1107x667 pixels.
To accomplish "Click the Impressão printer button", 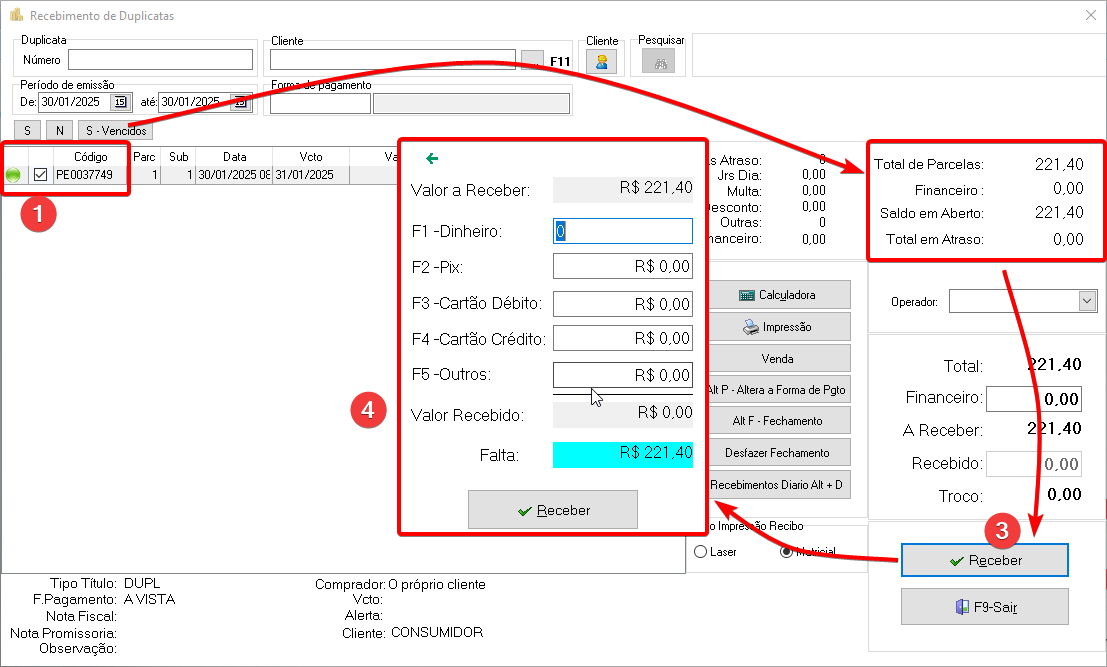I will [777, 327].
